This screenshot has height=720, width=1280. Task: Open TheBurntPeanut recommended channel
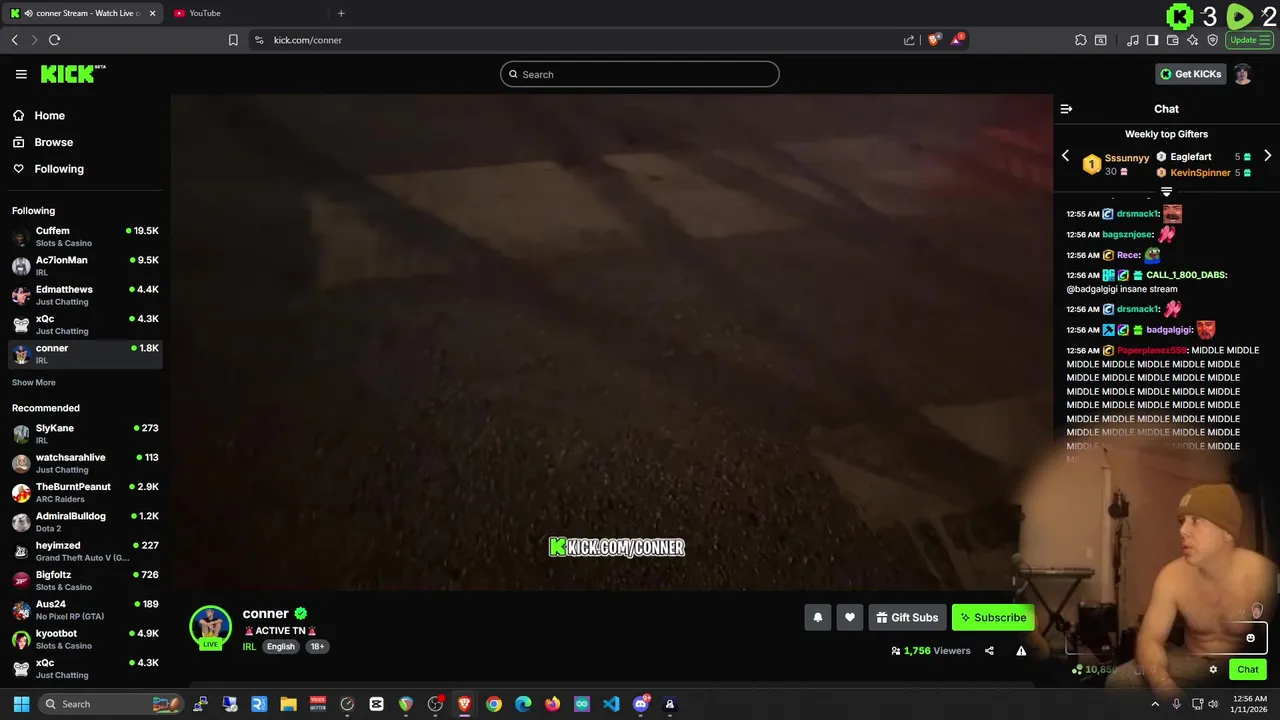click(85, 492)
